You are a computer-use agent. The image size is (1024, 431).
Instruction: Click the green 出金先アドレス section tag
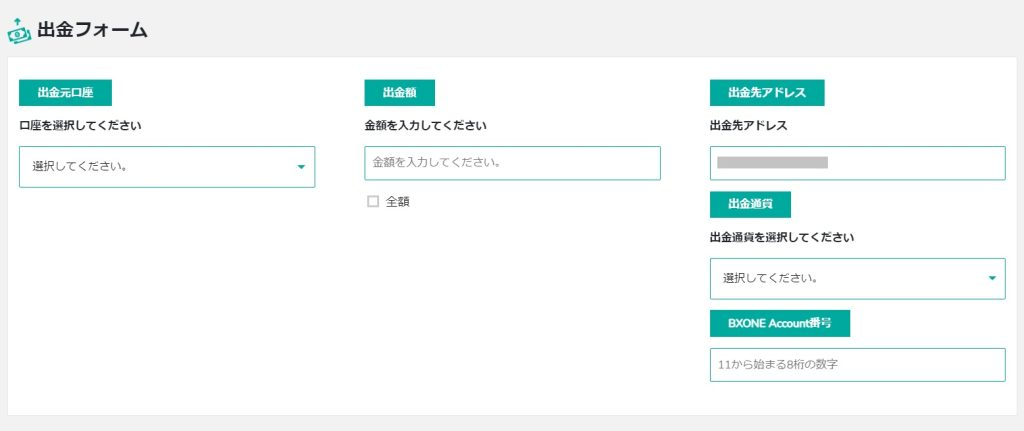767,93
